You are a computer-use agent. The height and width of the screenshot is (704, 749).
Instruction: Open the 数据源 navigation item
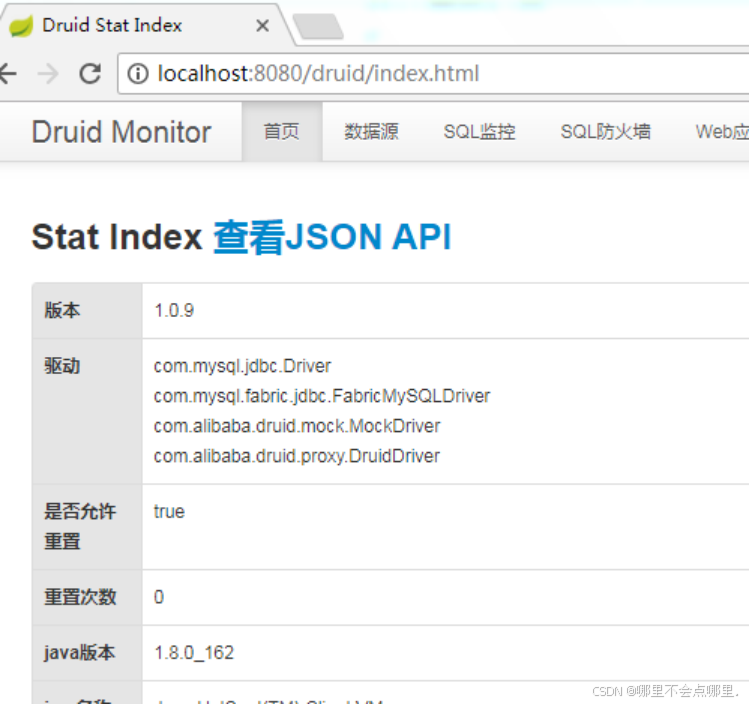point(371,131)
